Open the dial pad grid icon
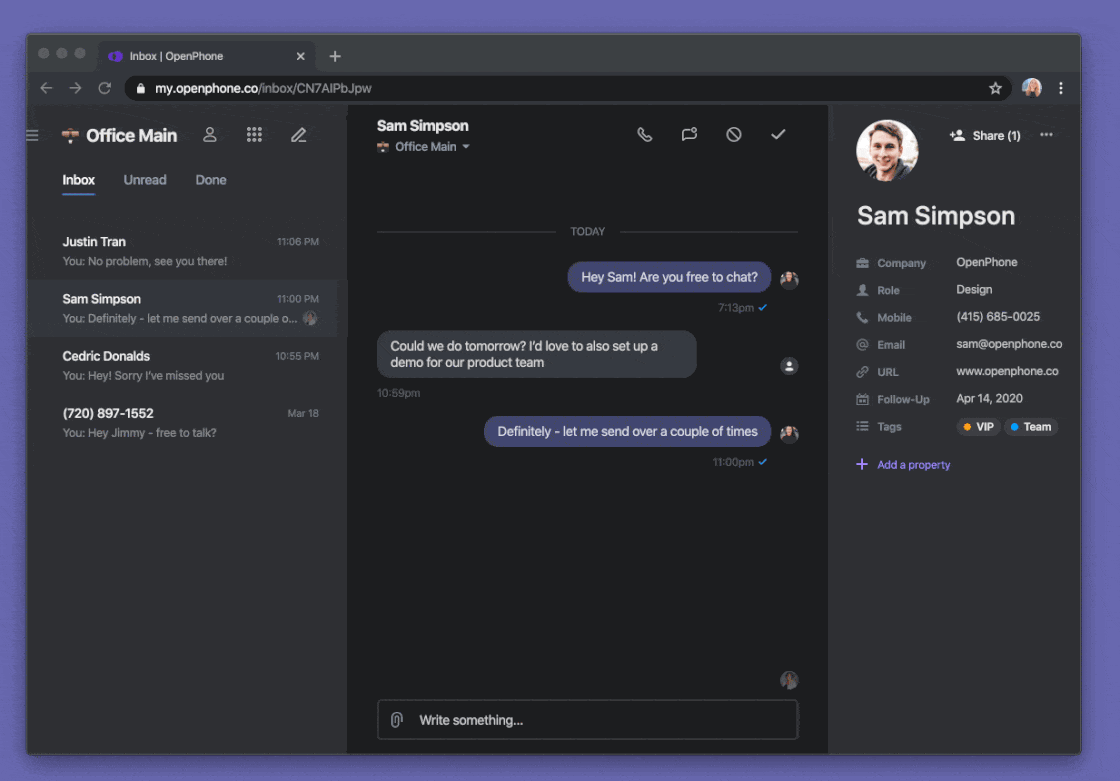The height and width of the screenshot is (781, 1120). pyautogui.click(x=254, y=134)
